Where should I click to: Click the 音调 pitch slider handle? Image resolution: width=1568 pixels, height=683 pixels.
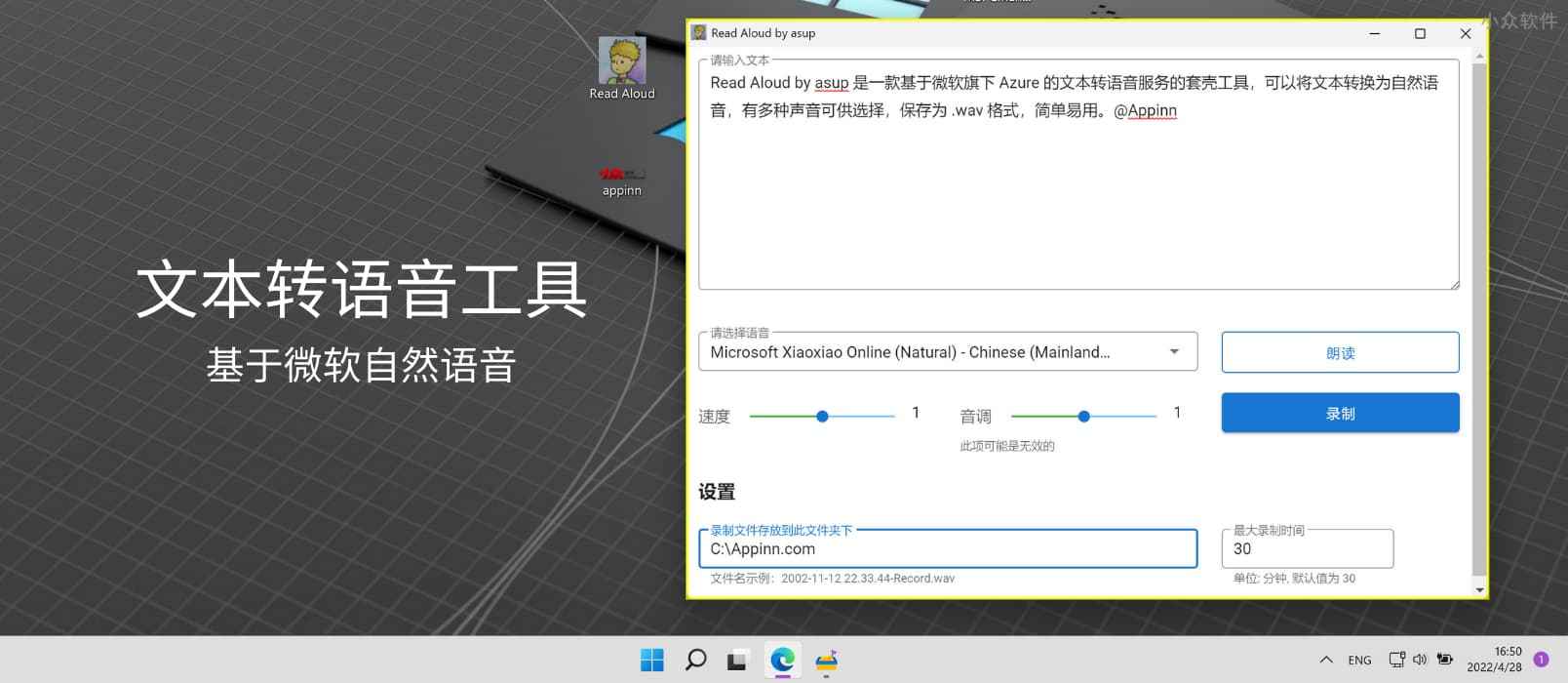(x=1083, y=417)
